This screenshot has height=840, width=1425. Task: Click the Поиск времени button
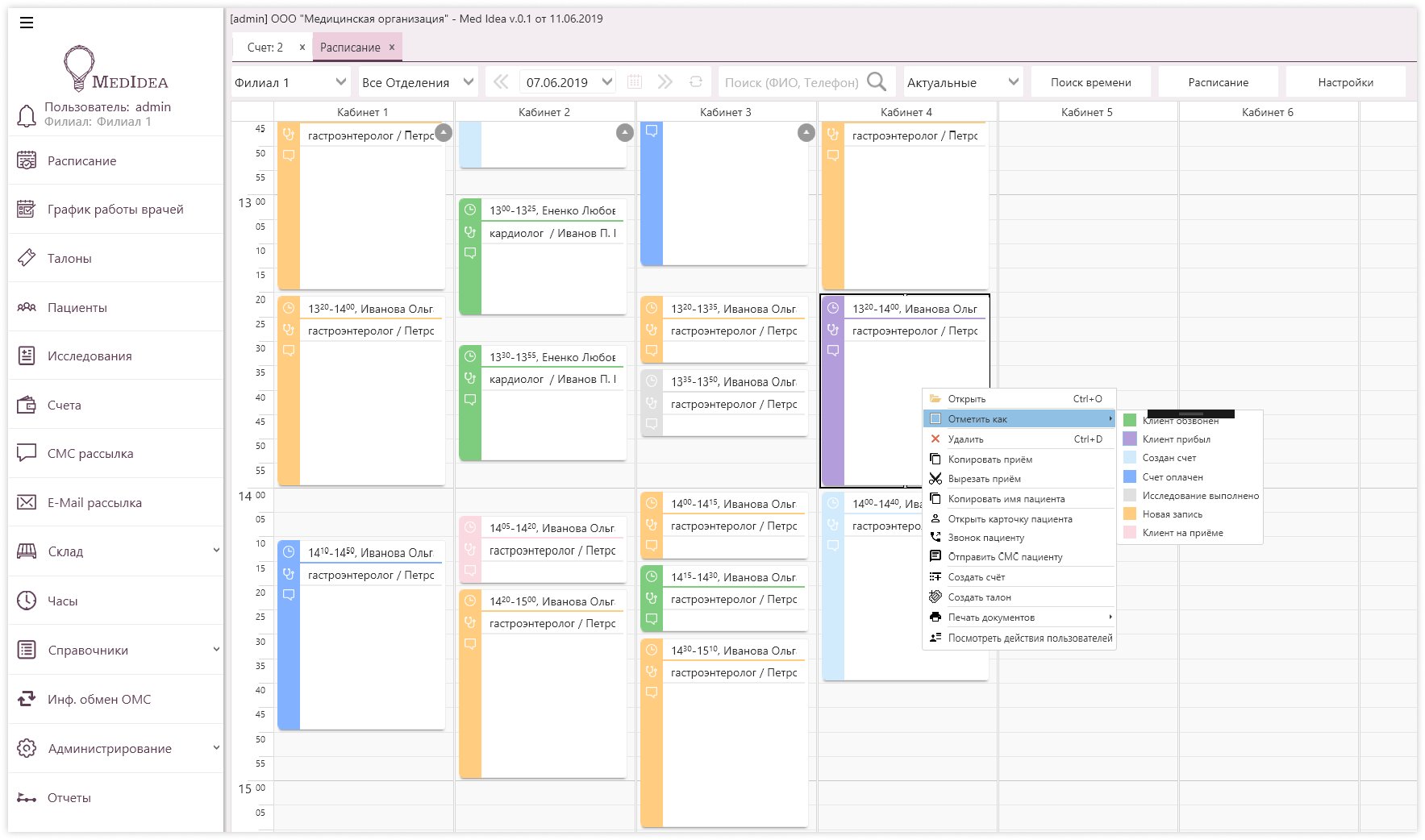click(1090, 82)
